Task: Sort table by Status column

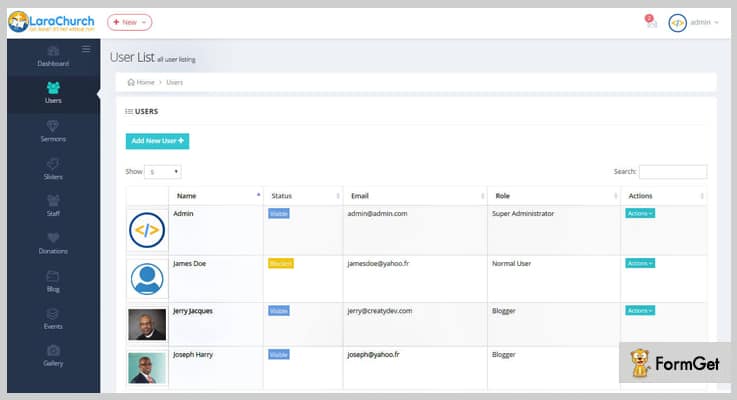Action: pos(303,196)
